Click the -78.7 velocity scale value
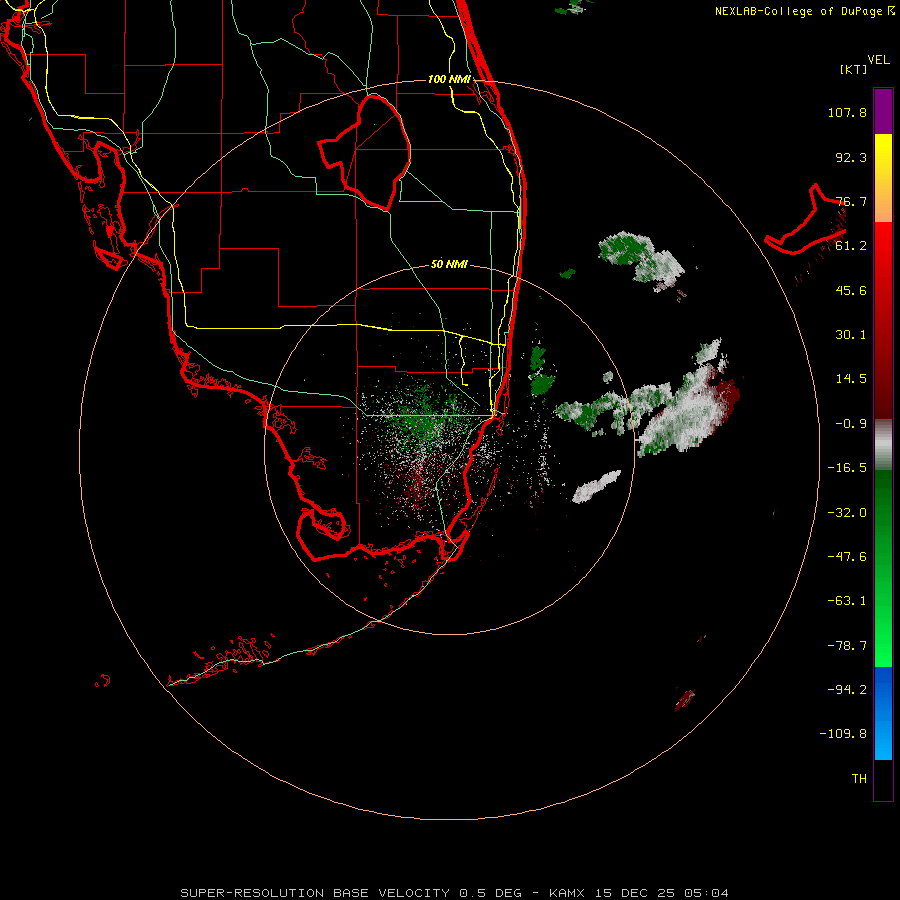Image resolution: width=900 pixels, height=900 pixels. [x=847, y=646]
